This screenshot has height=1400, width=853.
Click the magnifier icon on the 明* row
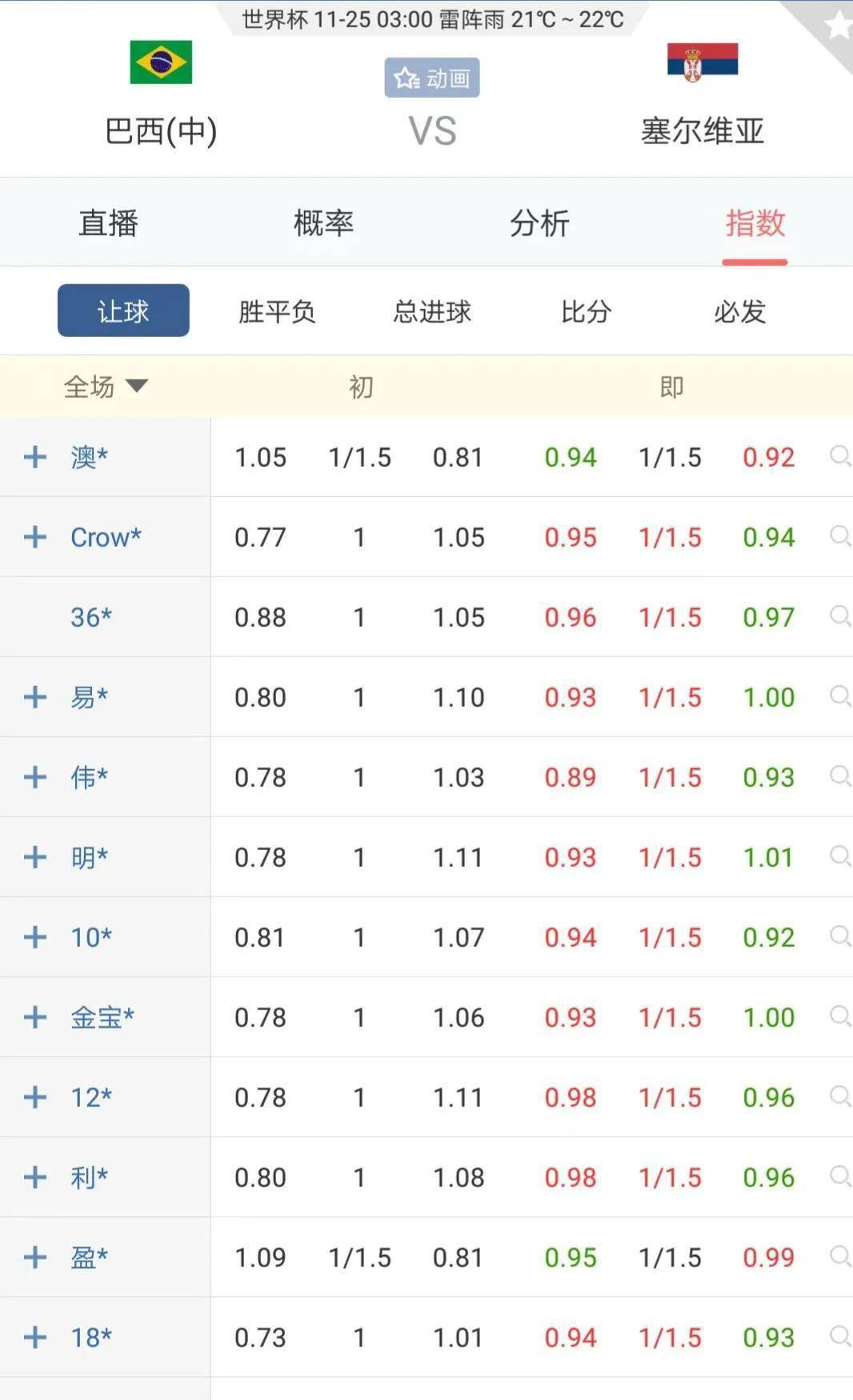839,856
